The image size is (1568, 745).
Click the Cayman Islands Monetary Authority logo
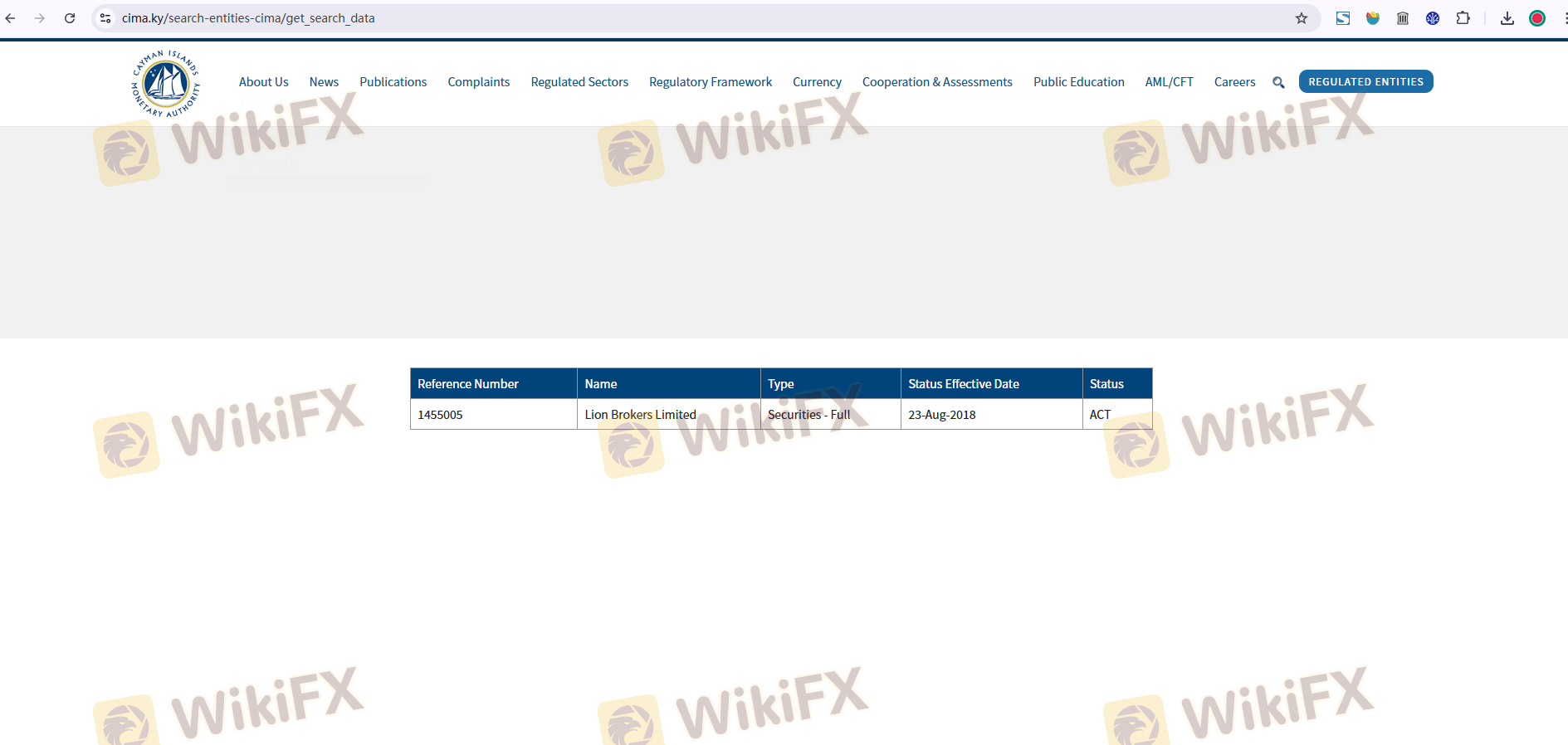coord(166,83)
